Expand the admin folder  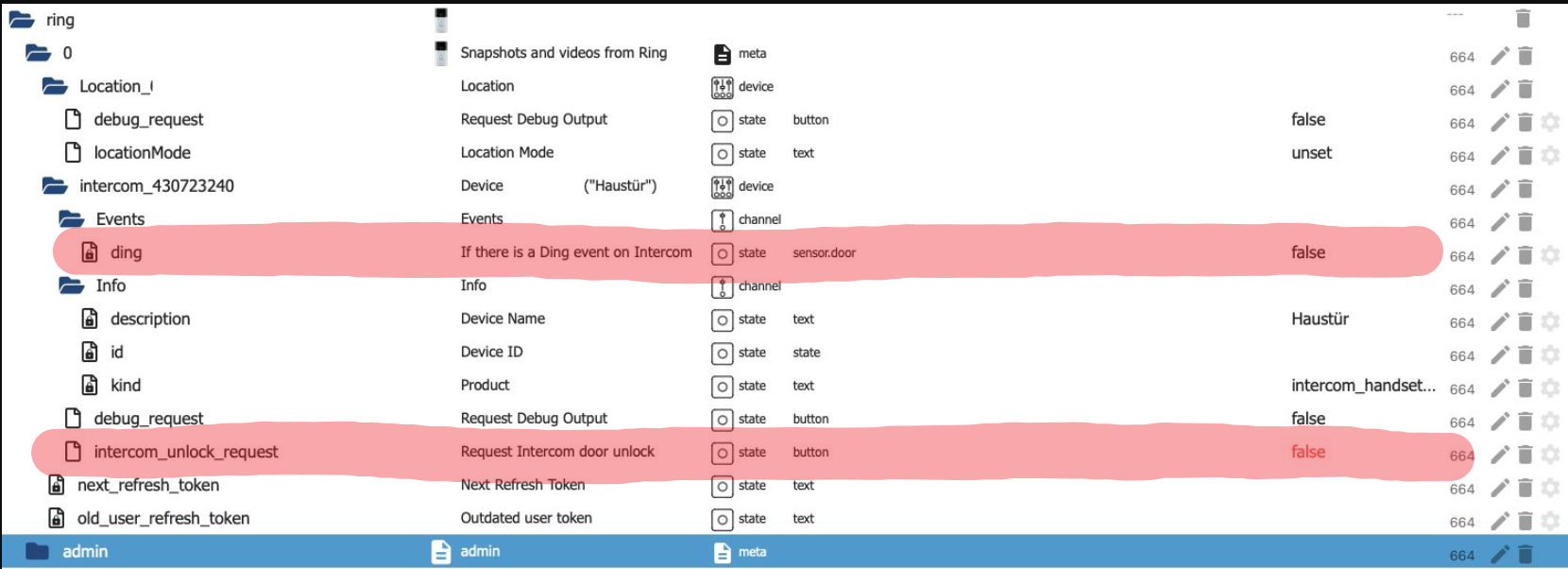[x=38, y=551]
